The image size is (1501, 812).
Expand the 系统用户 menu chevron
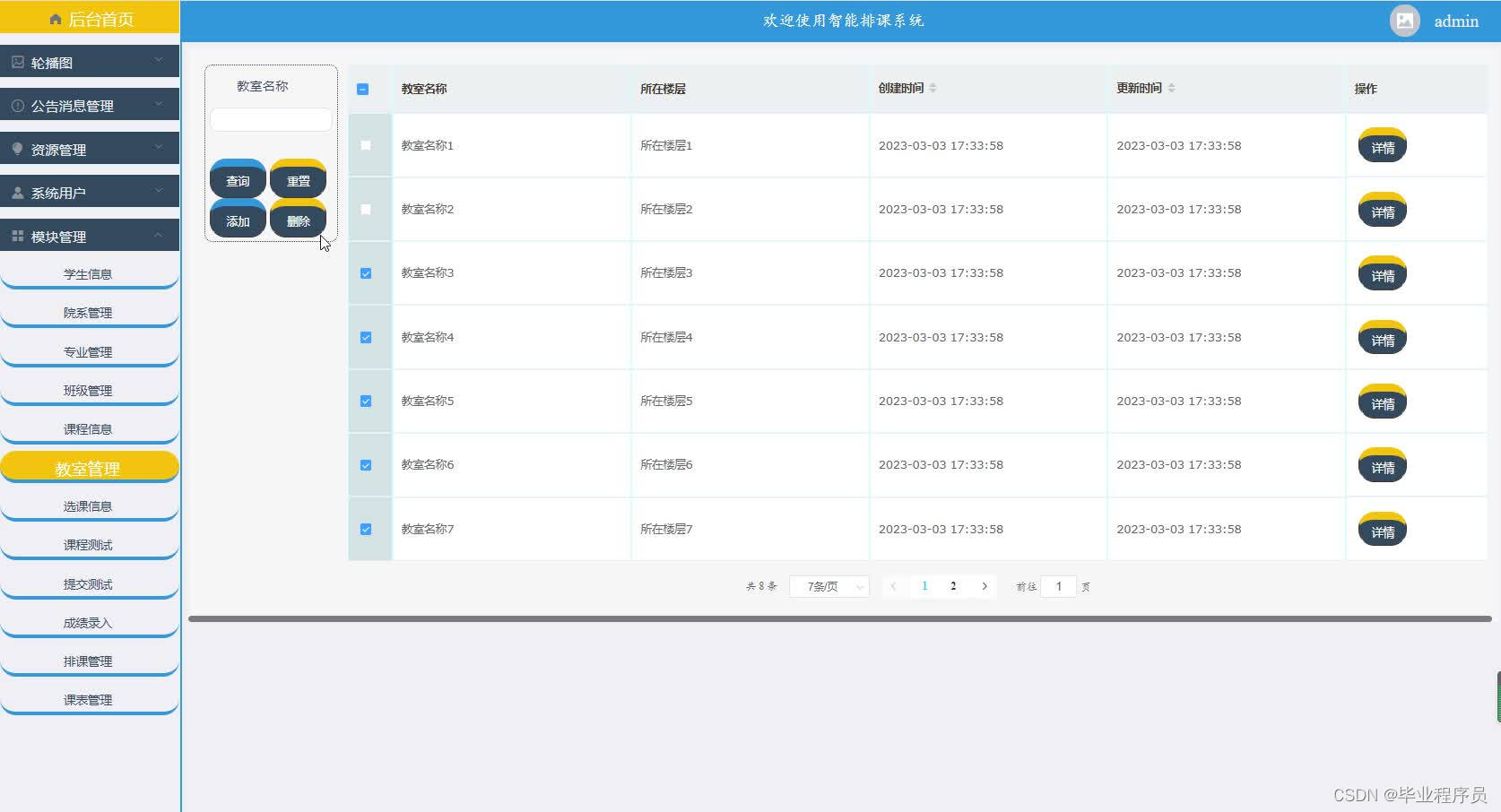(x=159, y=190)
